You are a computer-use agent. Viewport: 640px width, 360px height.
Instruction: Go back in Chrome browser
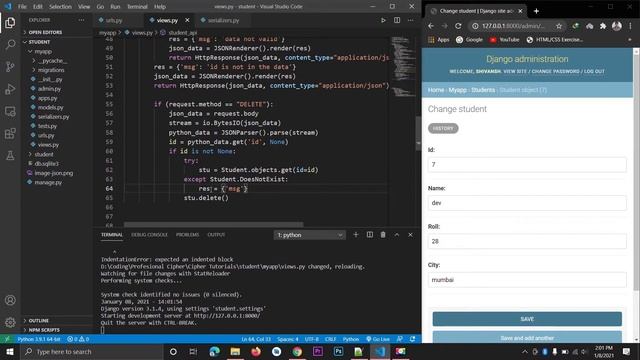pos(431,26)
